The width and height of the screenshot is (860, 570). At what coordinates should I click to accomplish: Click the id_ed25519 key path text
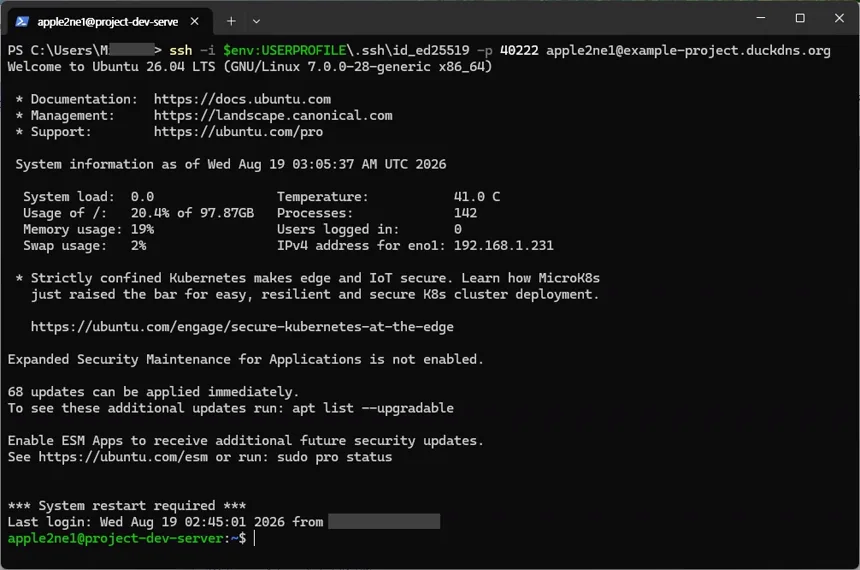(x=408, y=50)
